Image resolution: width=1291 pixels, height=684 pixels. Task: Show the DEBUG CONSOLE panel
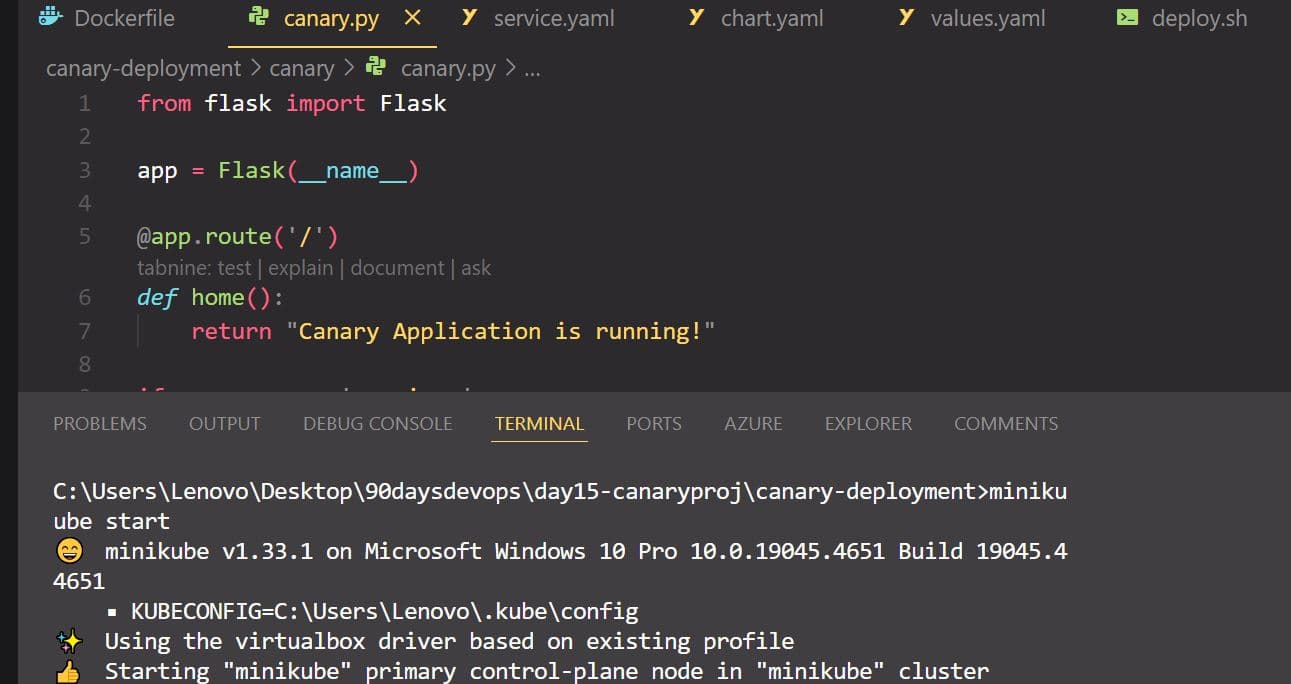point(377,424)
